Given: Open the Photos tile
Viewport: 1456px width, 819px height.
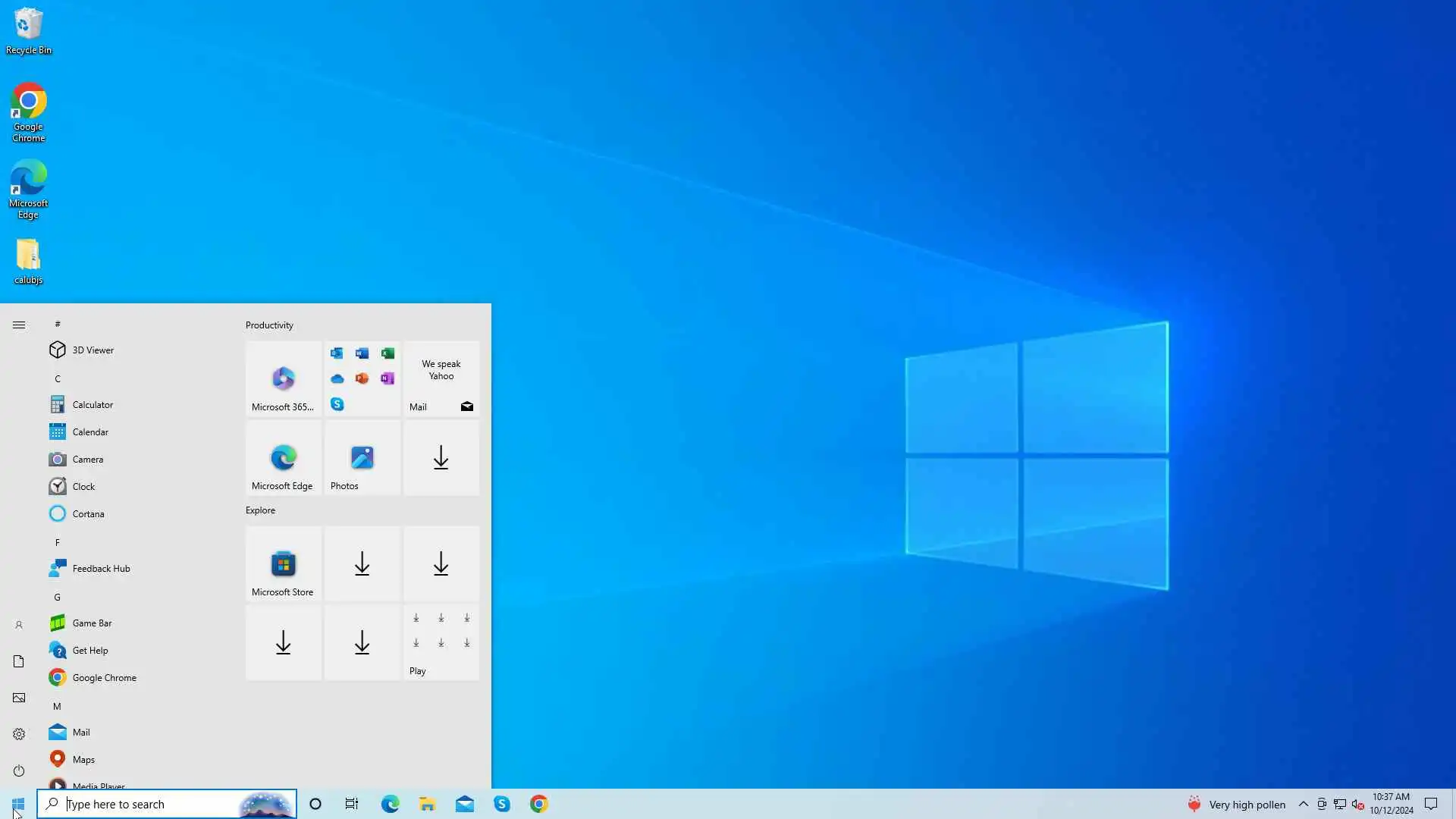Looking at the screenshot, I should coord(362,458).
